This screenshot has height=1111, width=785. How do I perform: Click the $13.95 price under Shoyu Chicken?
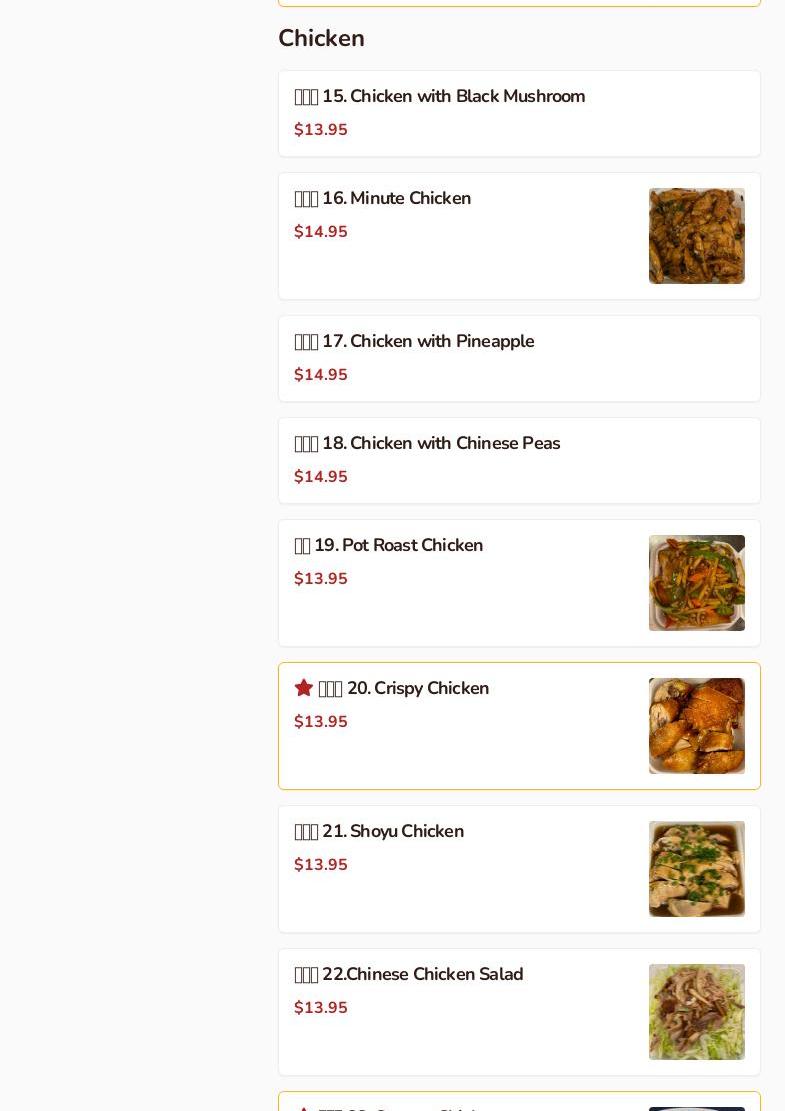pyautogui.click(x=321, y=865)
